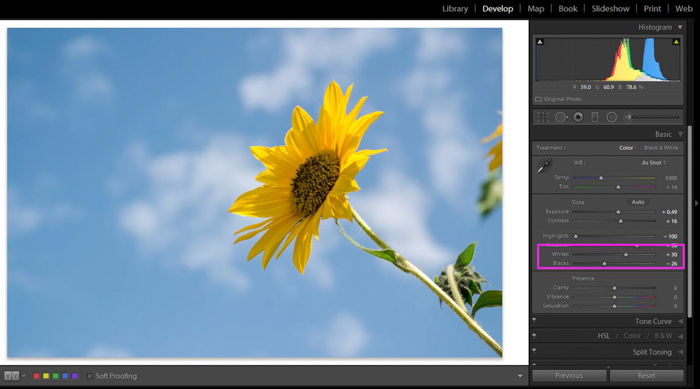700x389 pixels.
Task: Click the Before/After view icon
Action: click(11, 376)
